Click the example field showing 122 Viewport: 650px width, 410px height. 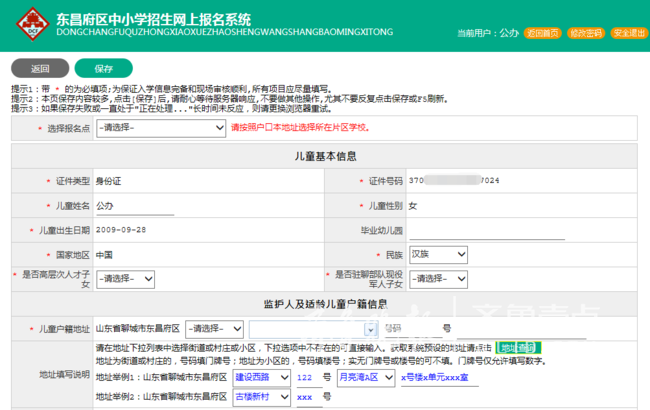[309, 378]
